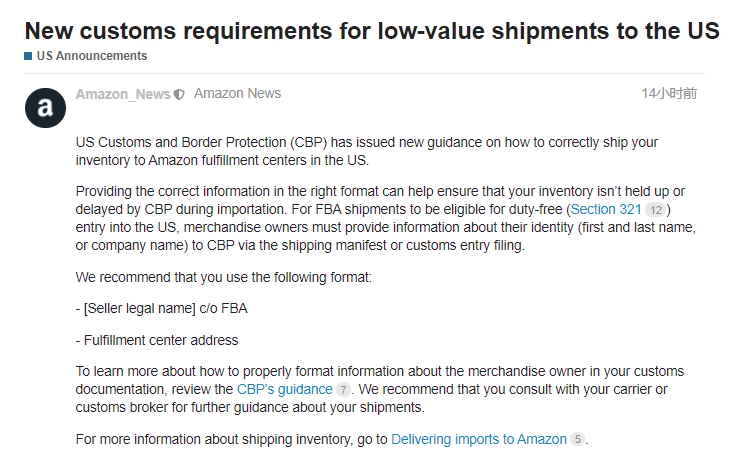
Task: Open Delivering imports to Amazon link
Action: [x=479, y=439]
